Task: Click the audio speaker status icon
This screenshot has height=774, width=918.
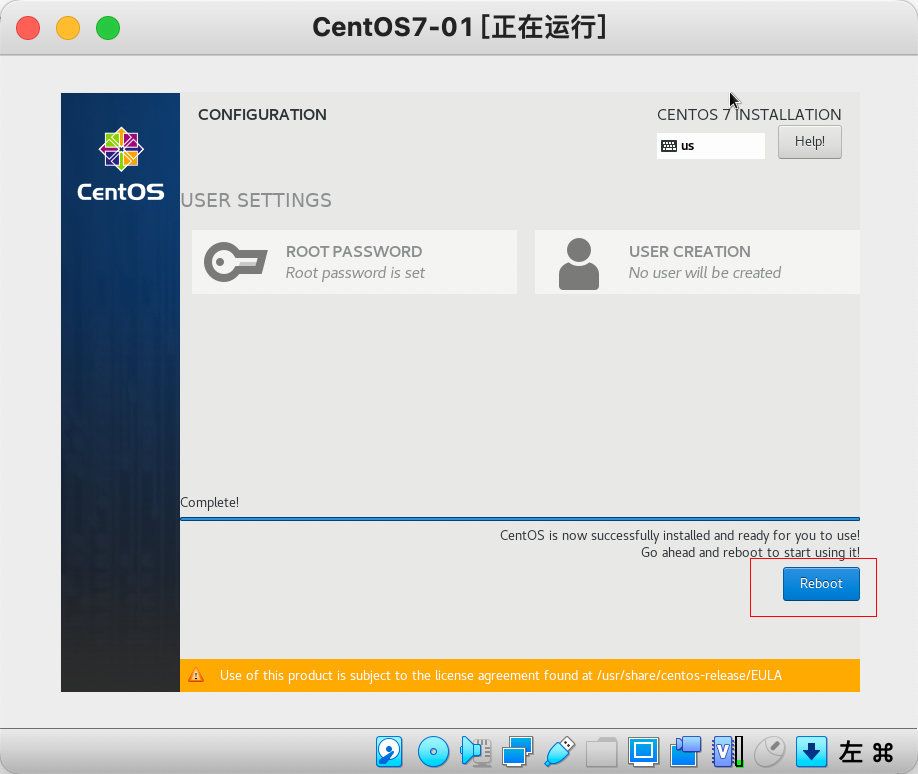Action: [475, 751]
